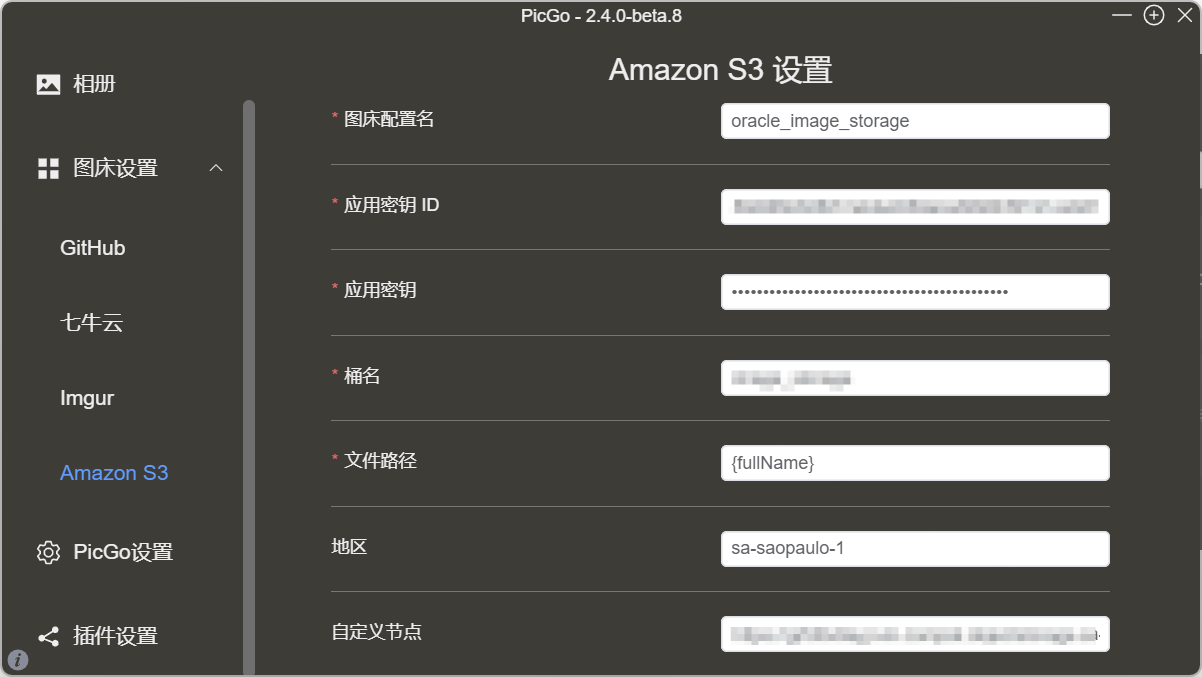Click the 地区 field showing sa-saopaulo-1
Image resolution: width=1202 pixels, height=677 pixels.
[915, 549]
